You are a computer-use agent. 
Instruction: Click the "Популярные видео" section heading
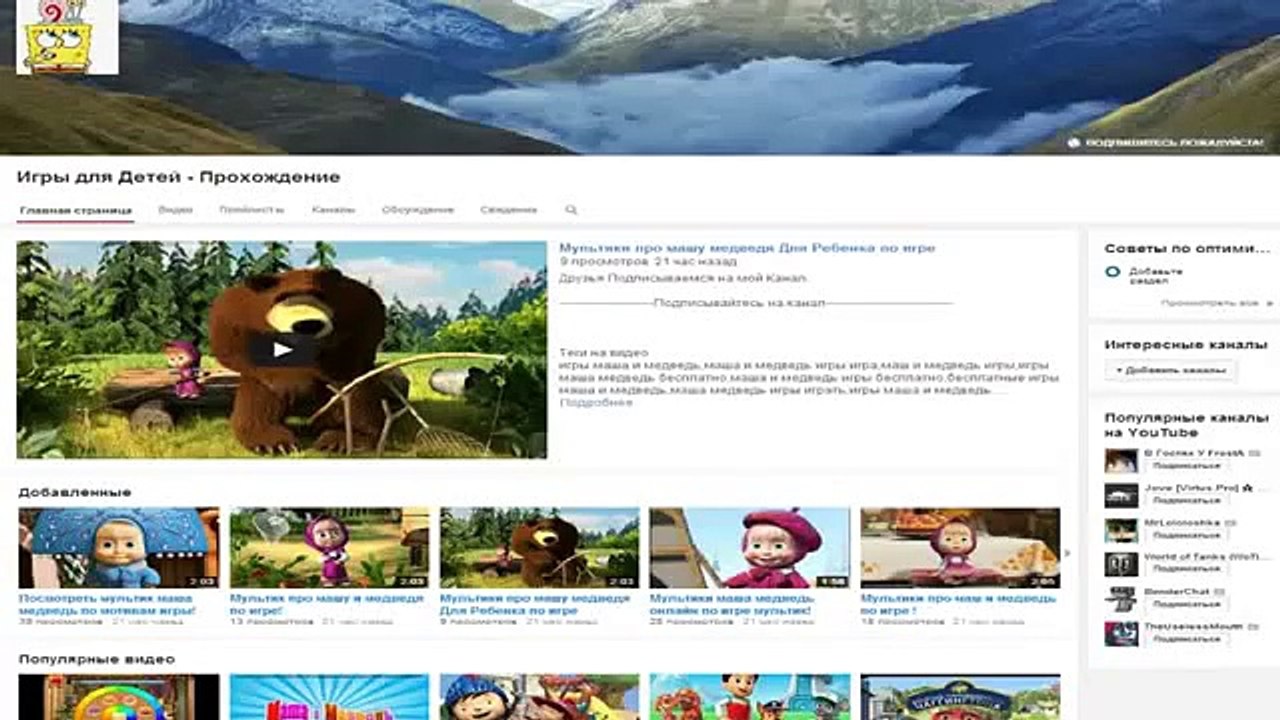97,659
